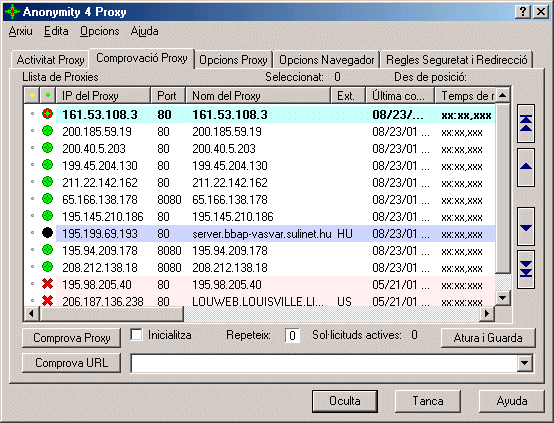Click green status icon for 195.145.210.186
This screenshot has width=554, height=423.
[x=47, y=216]
